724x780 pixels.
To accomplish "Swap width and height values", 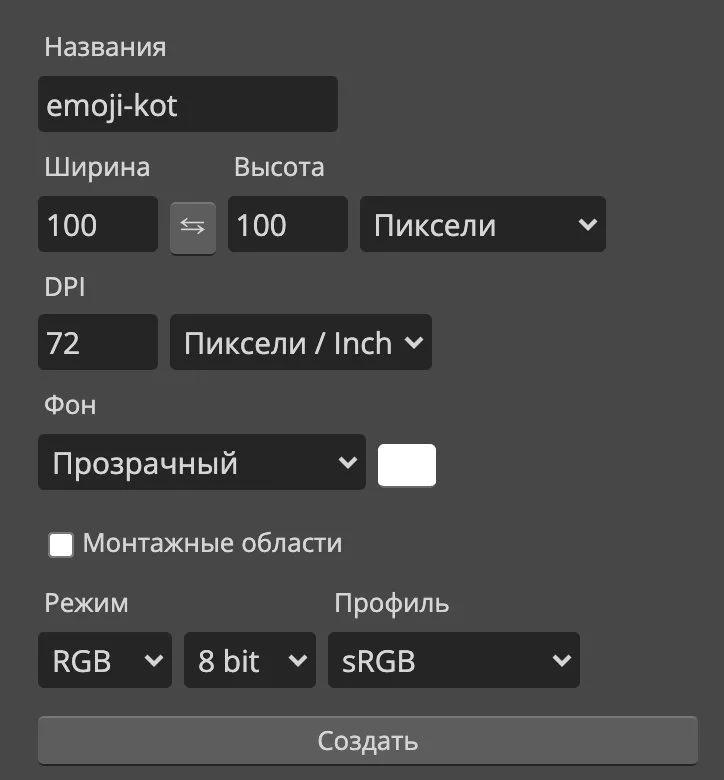I will tap(193, 228).
